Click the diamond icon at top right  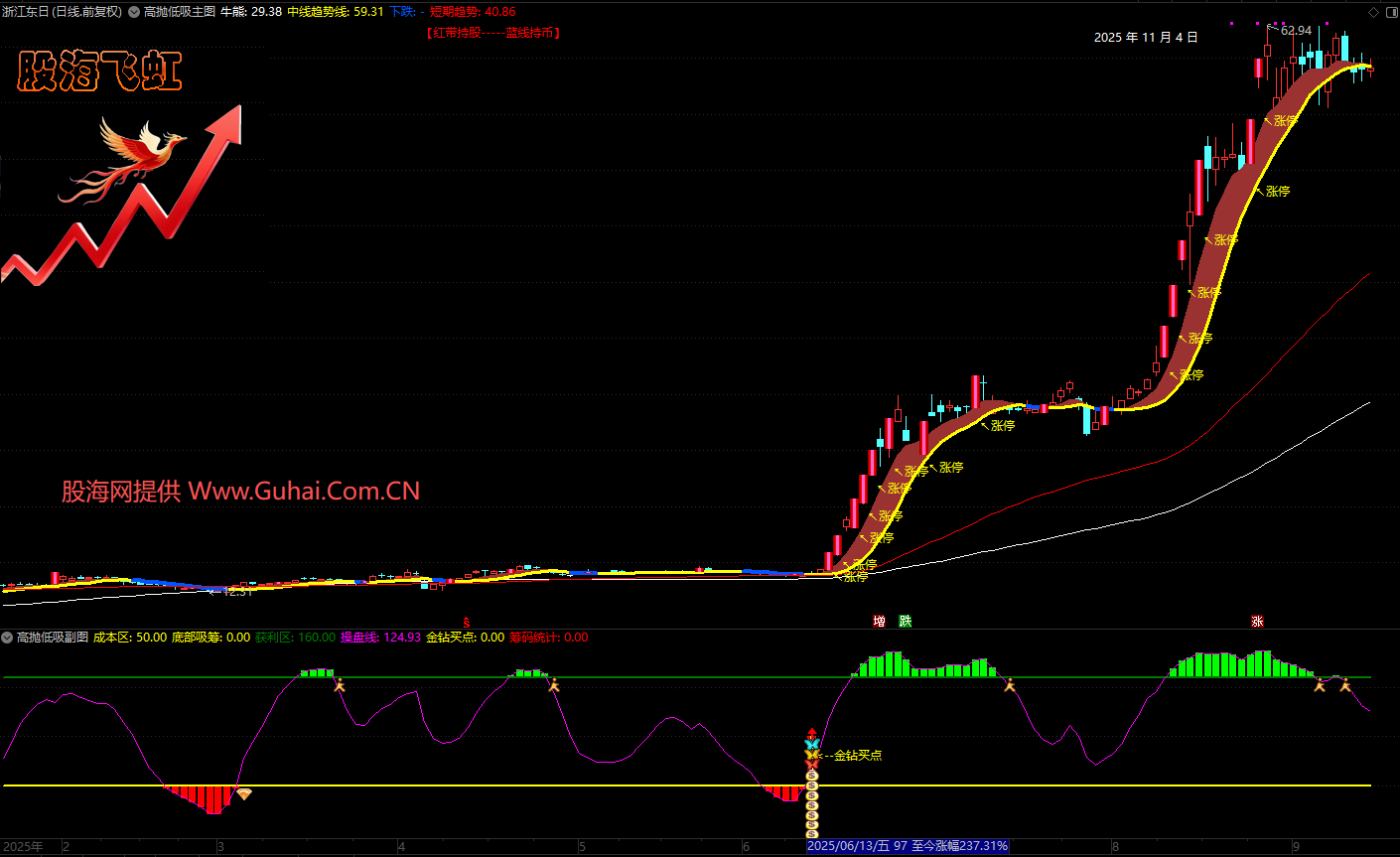tap(1373, 12)
